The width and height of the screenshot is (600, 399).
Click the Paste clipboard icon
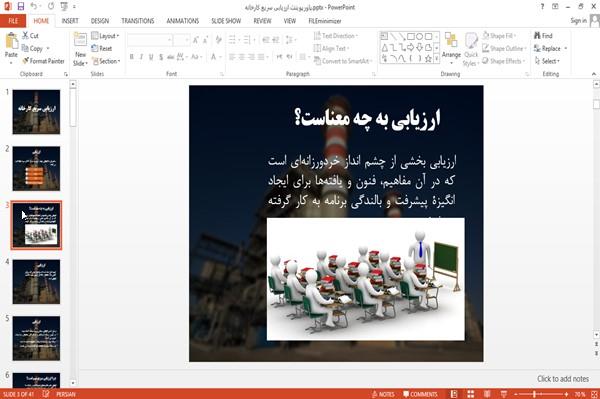[11, 41]
